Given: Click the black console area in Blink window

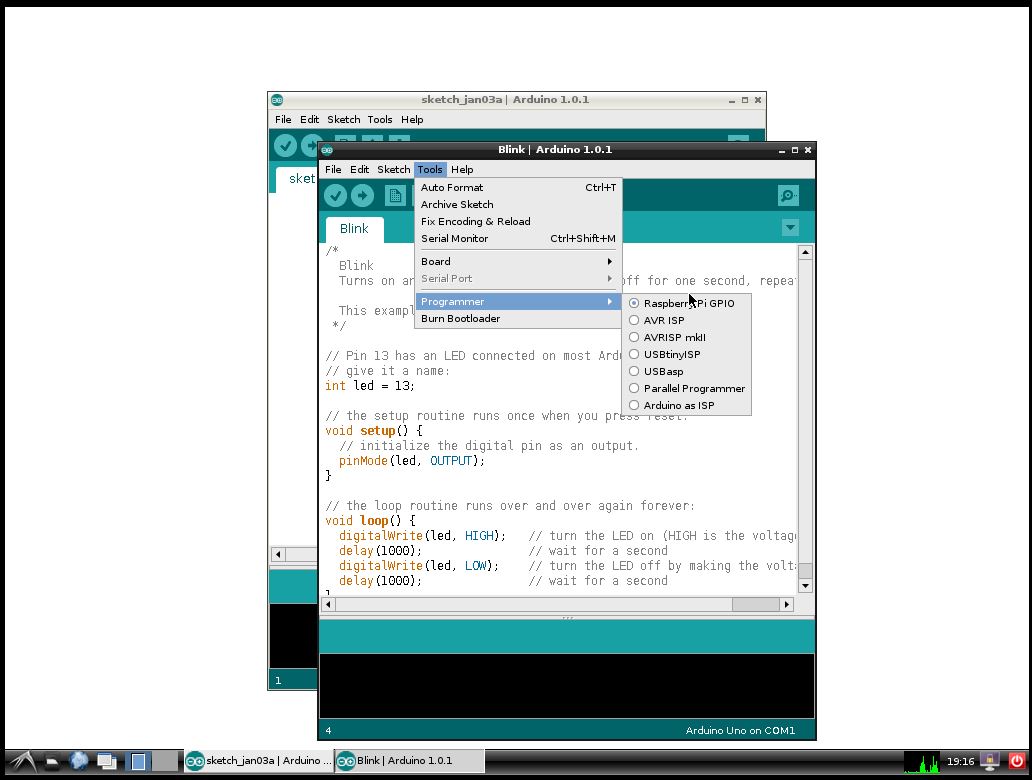Looking at the screenshot, I should coord(567,685).
